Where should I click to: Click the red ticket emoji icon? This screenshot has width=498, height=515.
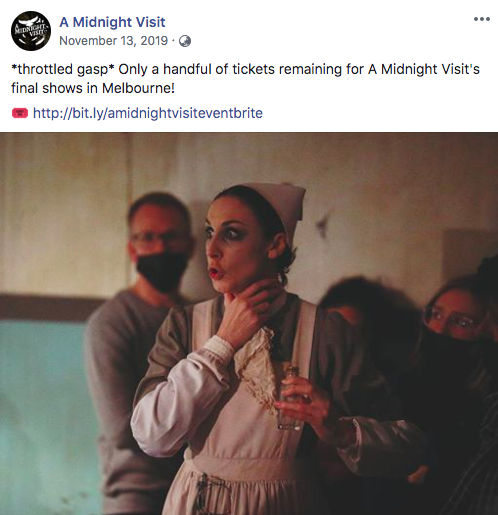20,113
